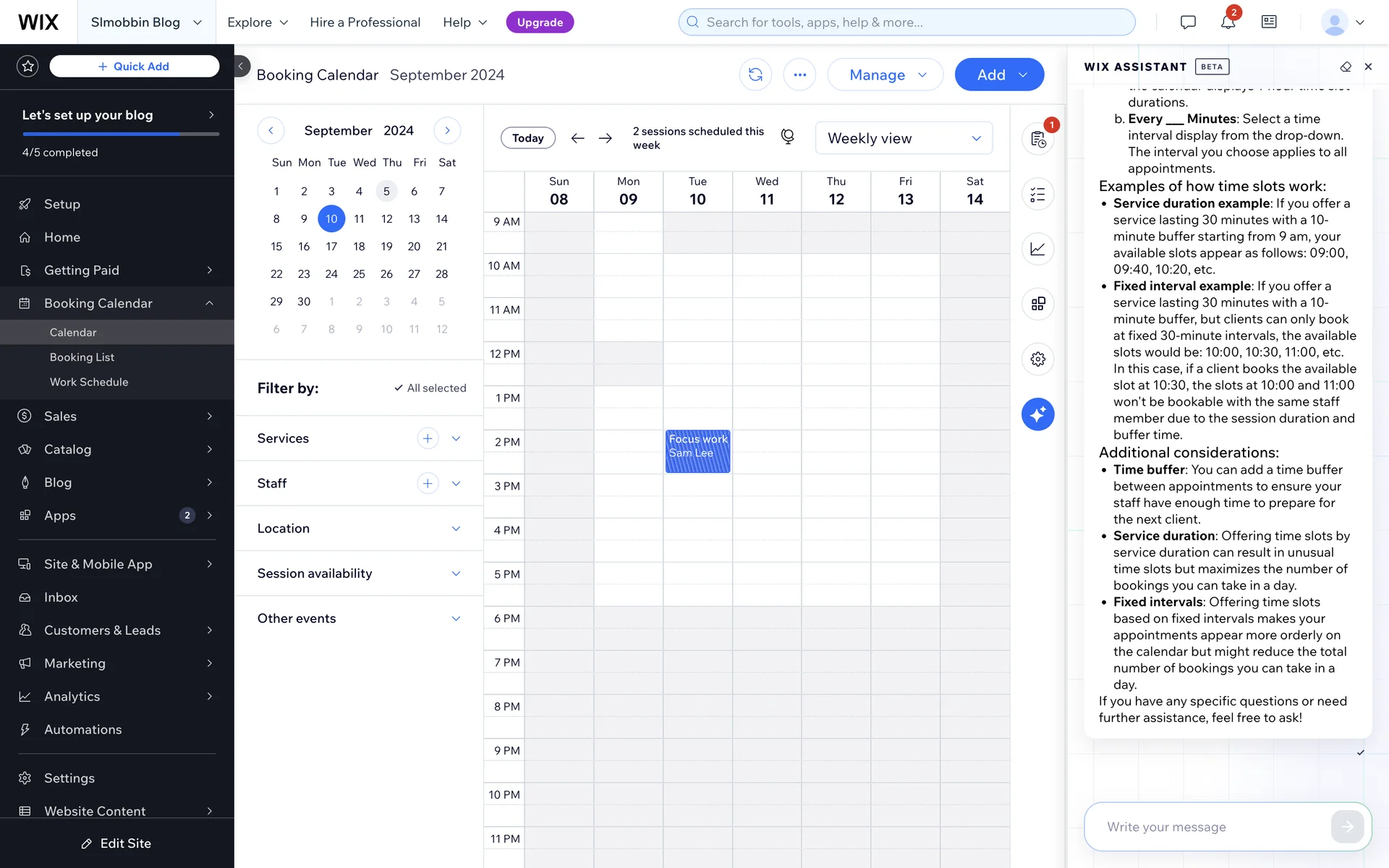Open the three-dots more actions menu
Image resolution: width=1389 pixels, height=868 pixels.
pyautogui.click(x=799, y=75)
